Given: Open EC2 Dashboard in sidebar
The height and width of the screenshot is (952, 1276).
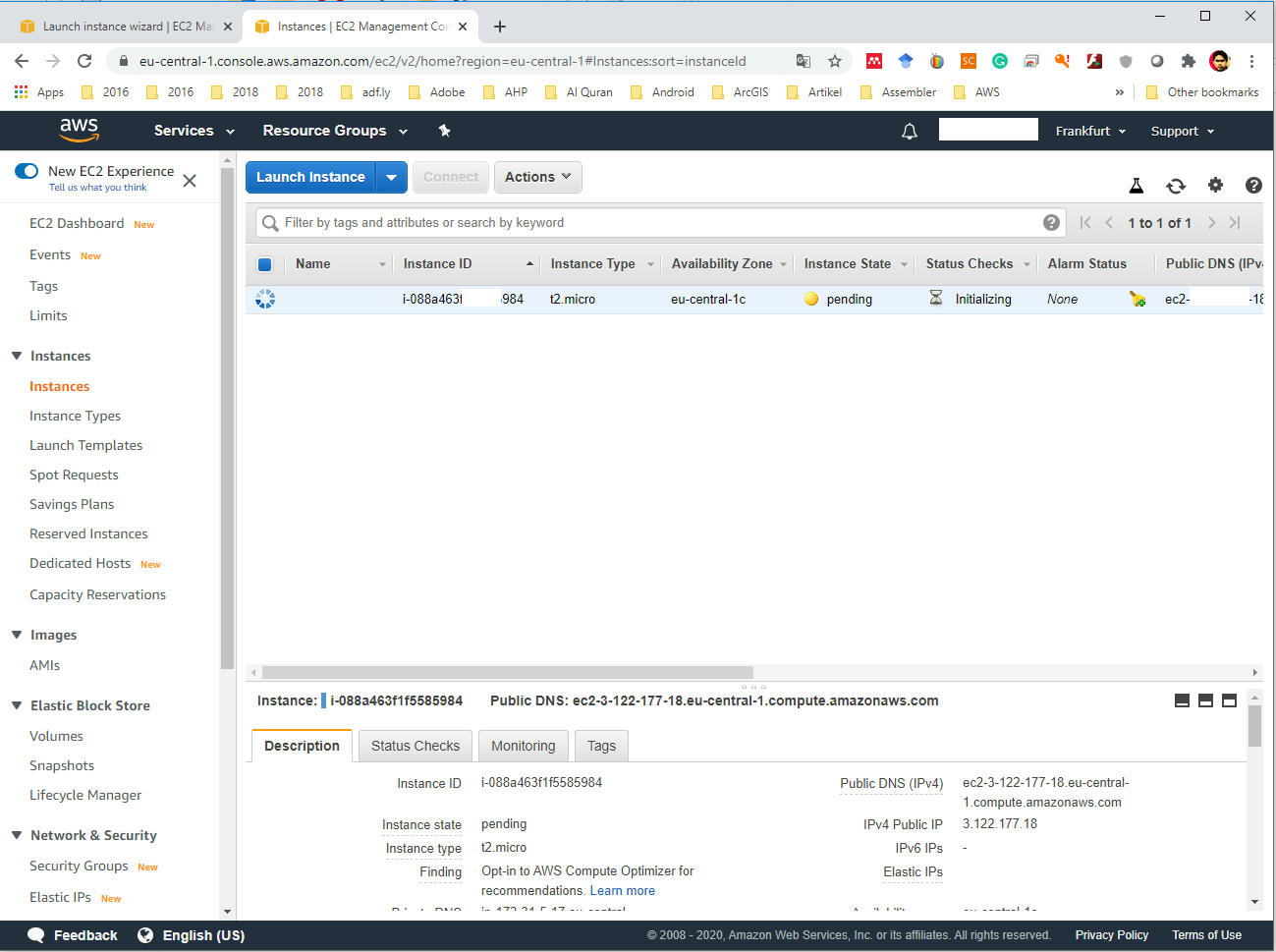Looking at the screenshot, I should coord(77,223).
